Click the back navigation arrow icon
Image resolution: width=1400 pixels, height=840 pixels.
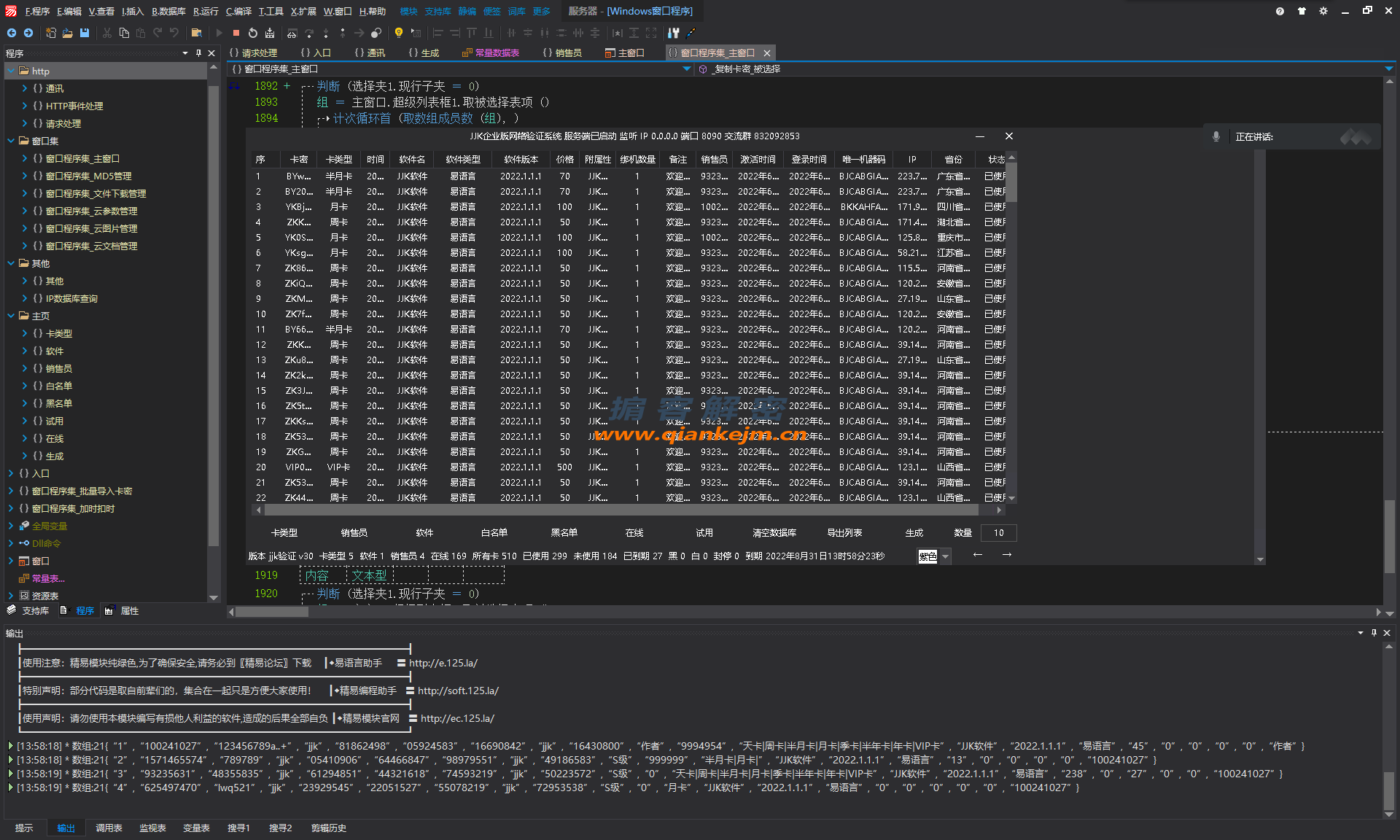12,33
